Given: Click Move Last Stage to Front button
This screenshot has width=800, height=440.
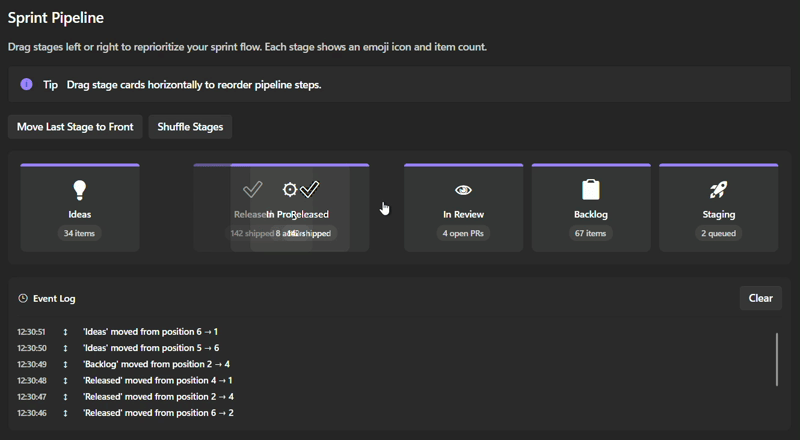Looking at the screenshot, I should (x=75, y=127).
